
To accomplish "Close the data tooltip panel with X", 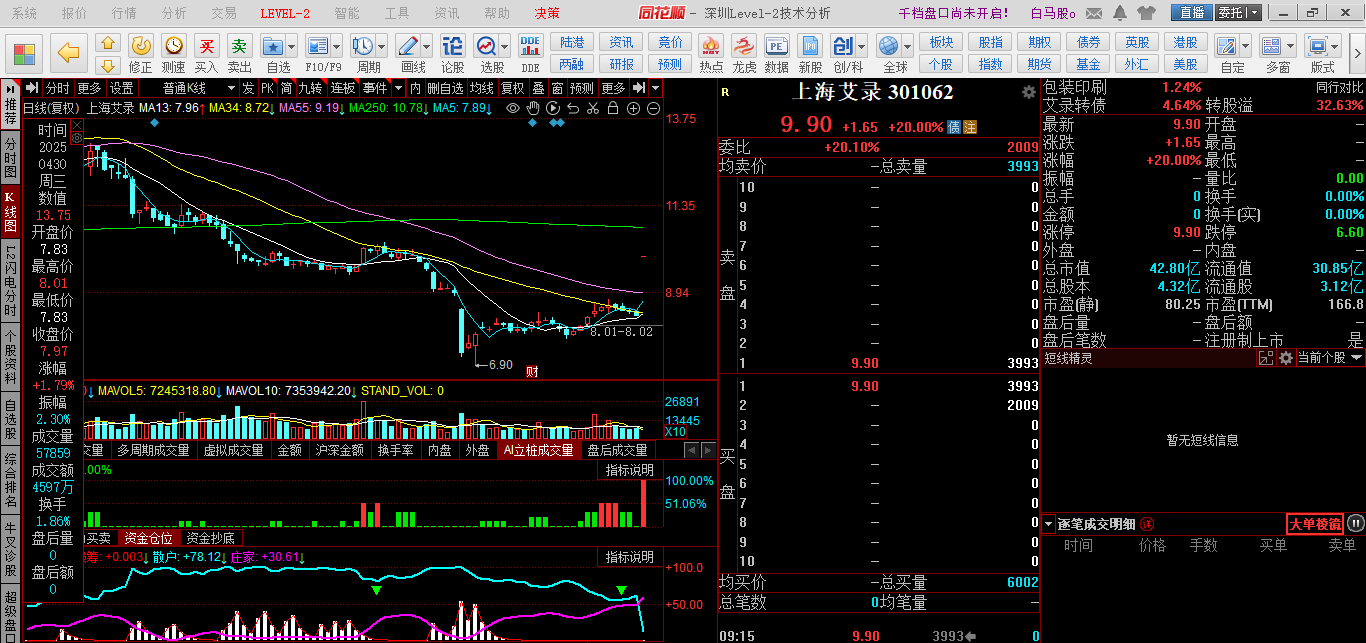I will click(76, 125).
